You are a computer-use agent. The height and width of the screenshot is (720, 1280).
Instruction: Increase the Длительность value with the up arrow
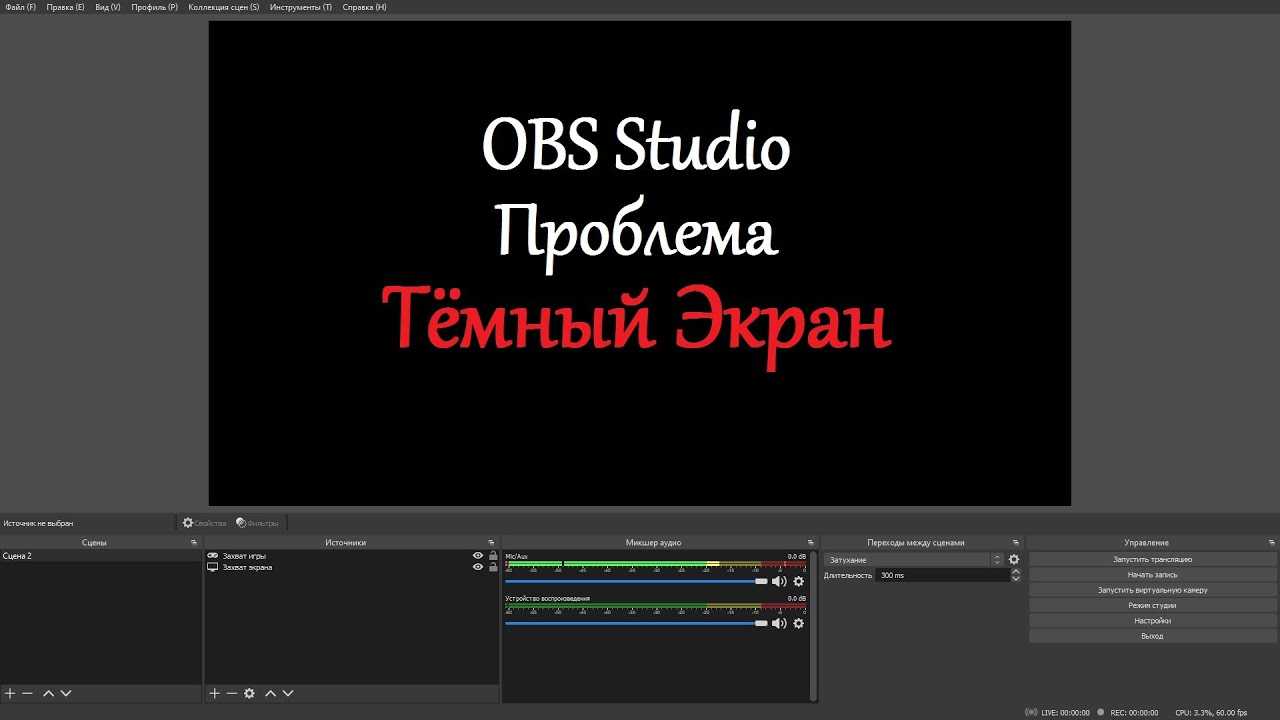pyautogui.click(x=1016, y=572)
